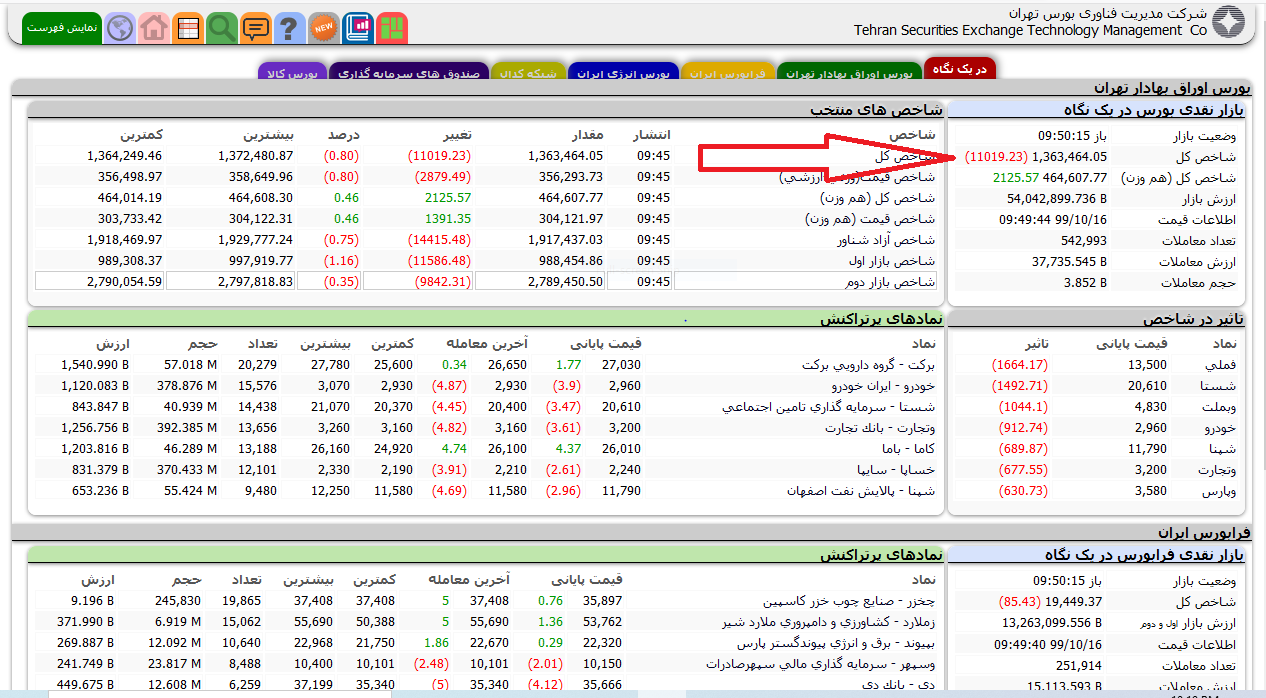Click trade count value 542,993
This screenshot has height=698, width=1266.
[1084, 240]
